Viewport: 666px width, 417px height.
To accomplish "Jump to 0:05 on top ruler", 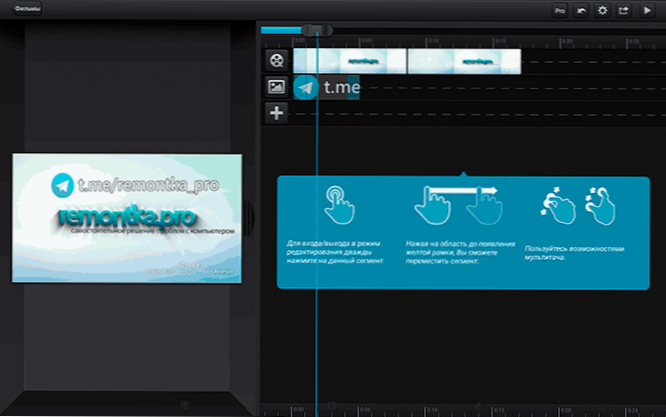I will pyautogui.click(x=366, y=41).
